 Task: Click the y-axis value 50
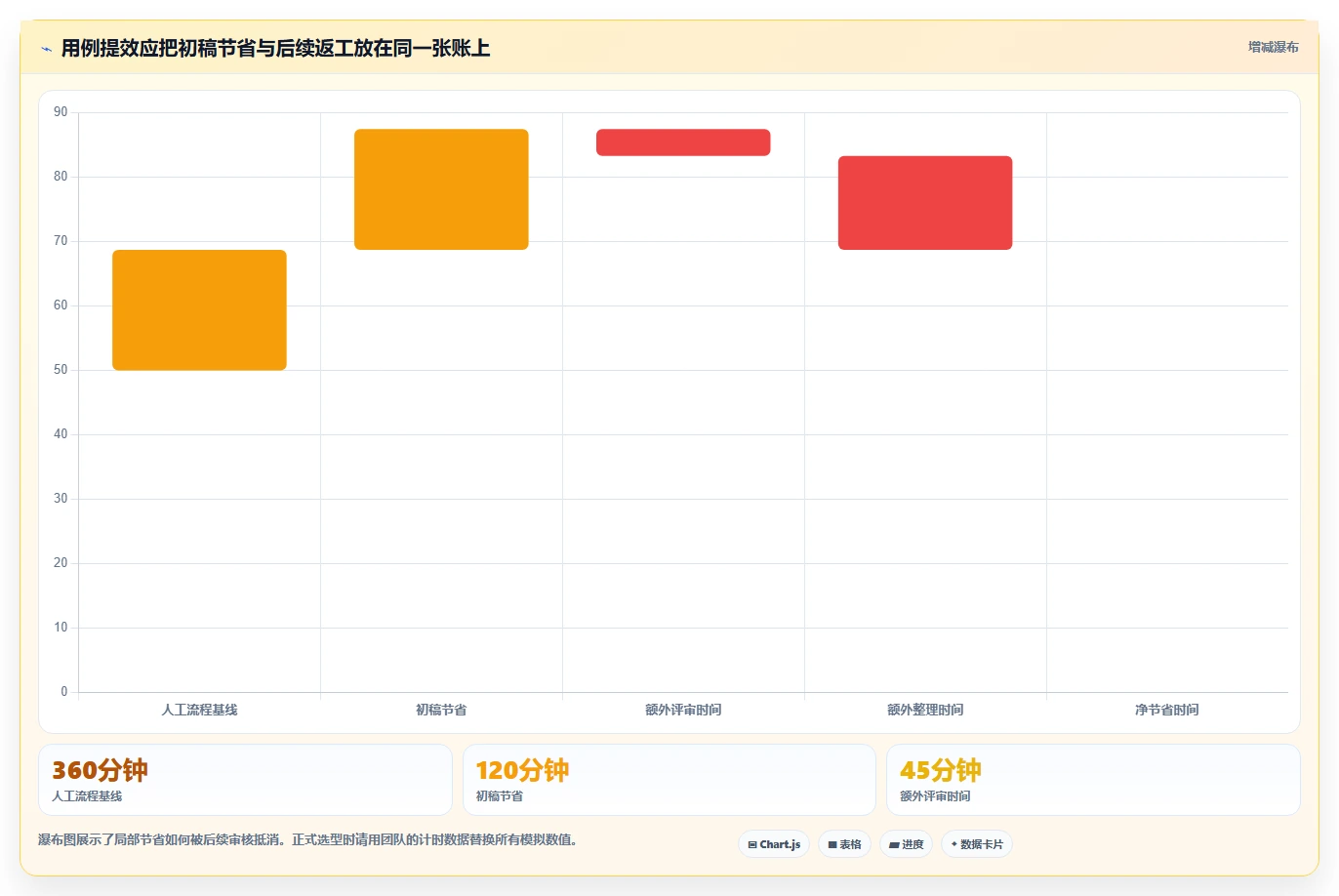pos(61,370)
